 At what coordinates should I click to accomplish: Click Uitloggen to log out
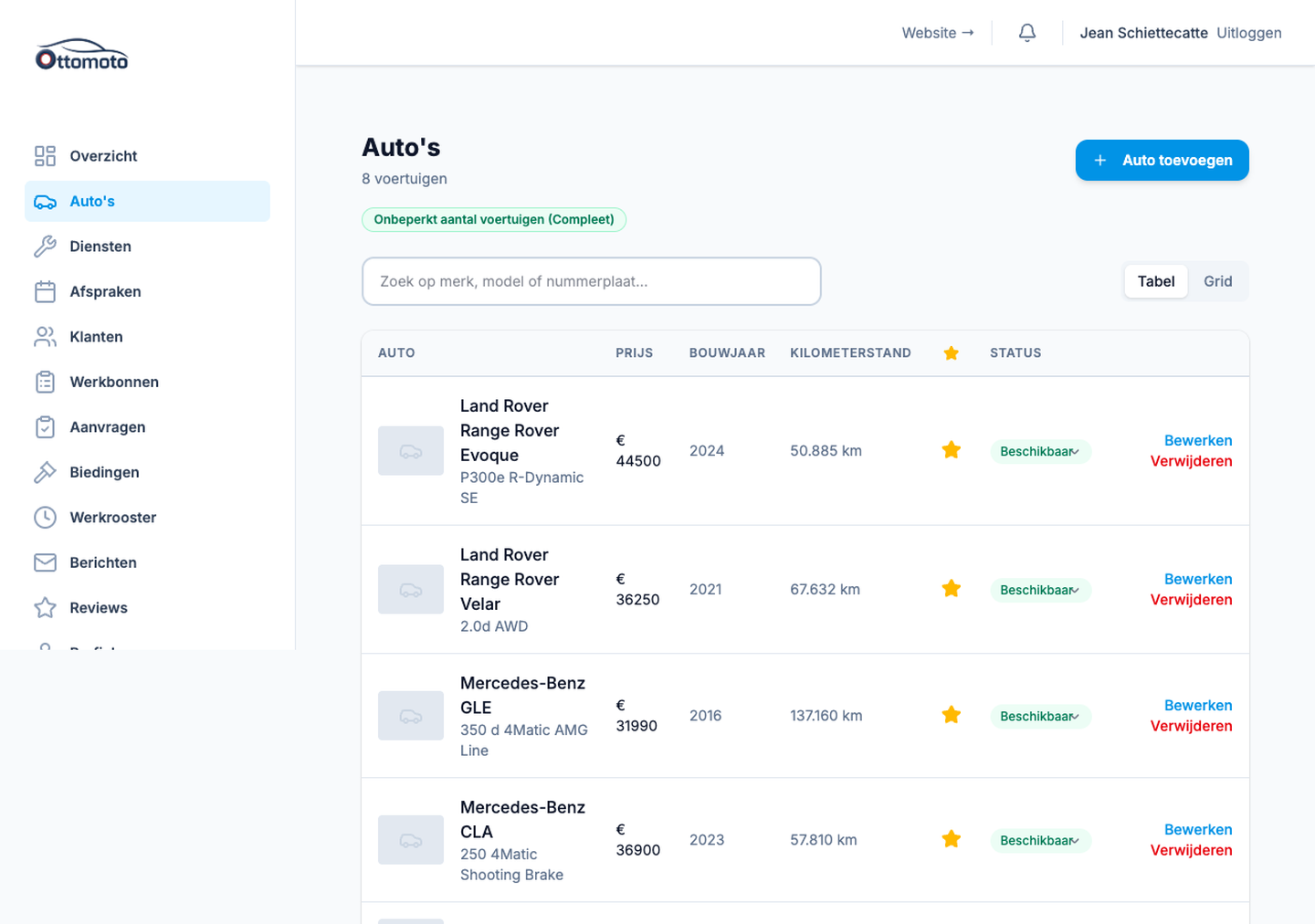click(1249, 33)
